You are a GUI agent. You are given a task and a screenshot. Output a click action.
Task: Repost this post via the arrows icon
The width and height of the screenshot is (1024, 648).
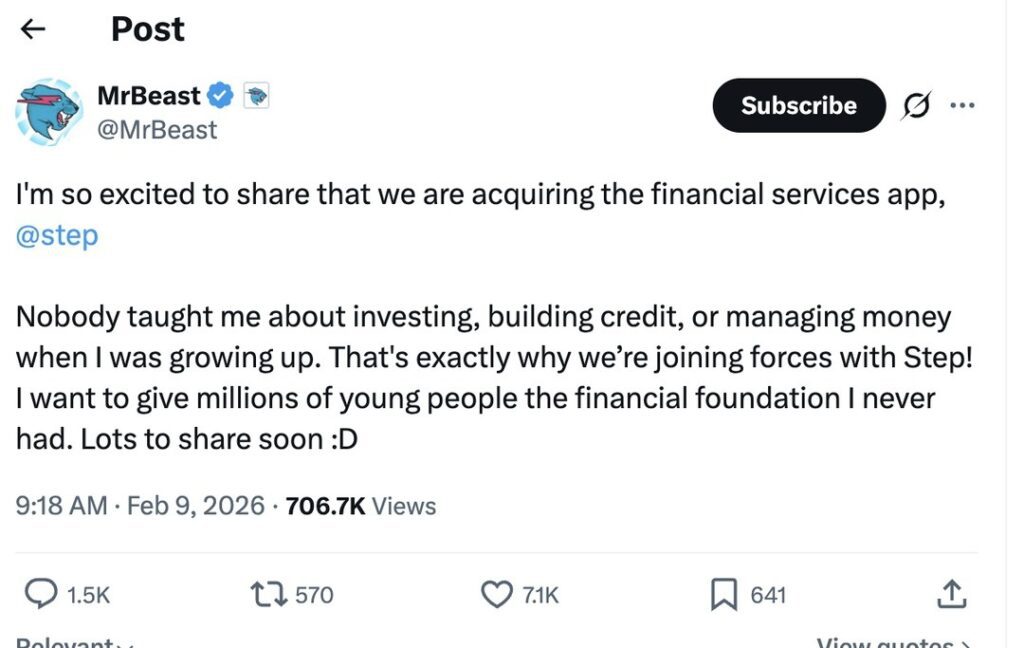coord(269,595)
